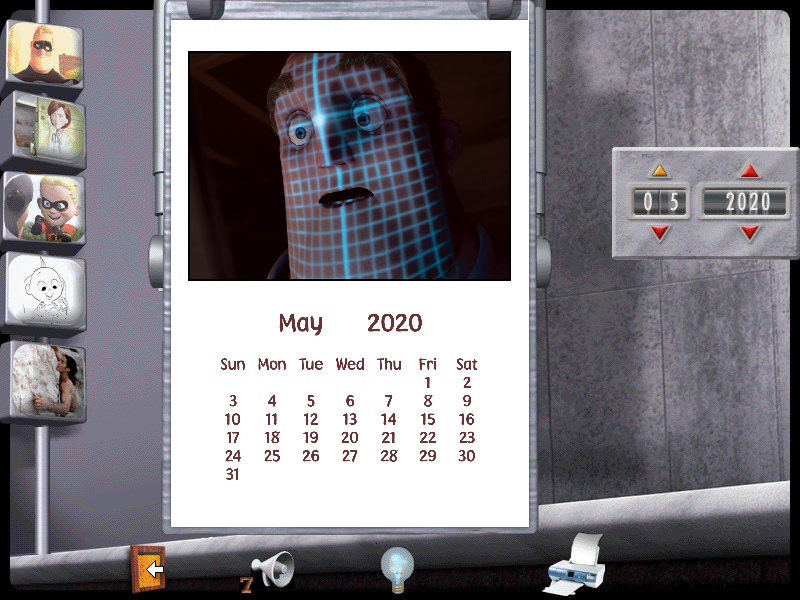This screenshot has width=800, height=600.
Task: Click date 15 on the calendar
Action: click(428, 419)
